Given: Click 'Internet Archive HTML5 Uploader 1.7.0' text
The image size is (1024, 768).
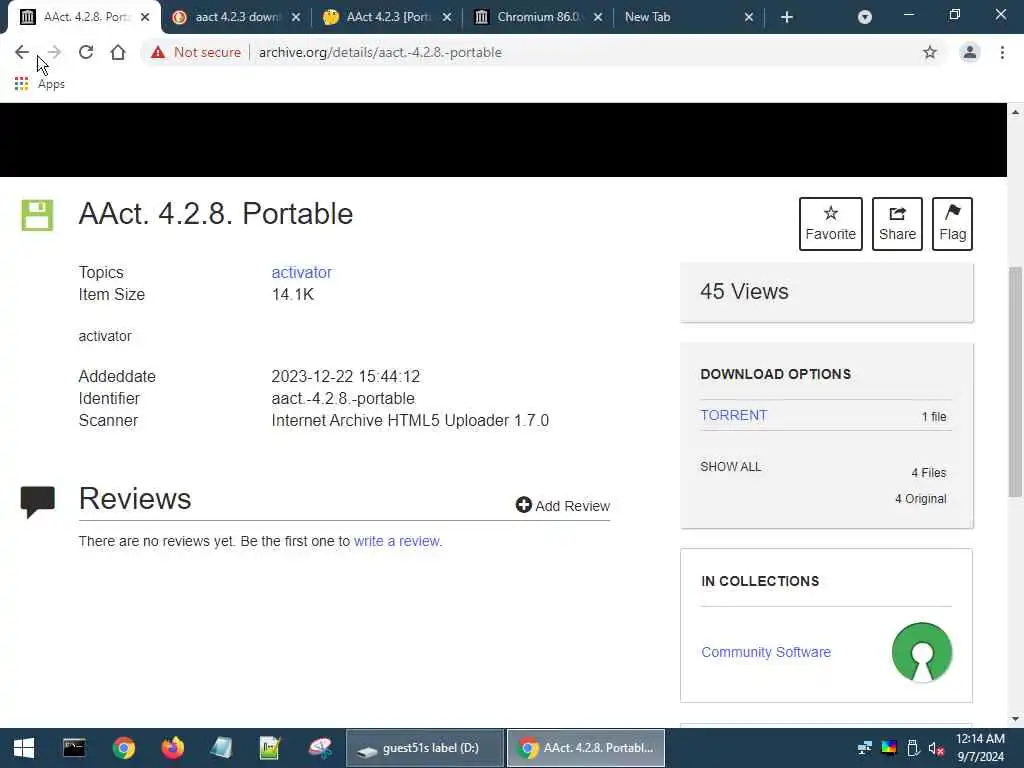Looking at the screenshot, I should point(410,421).
